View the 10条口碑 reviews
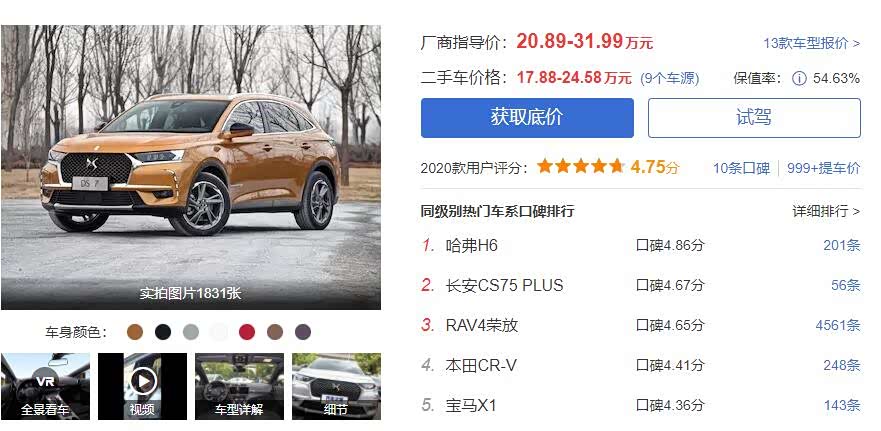This screenshot has width=881, height=431. click(x=741, y=168)
